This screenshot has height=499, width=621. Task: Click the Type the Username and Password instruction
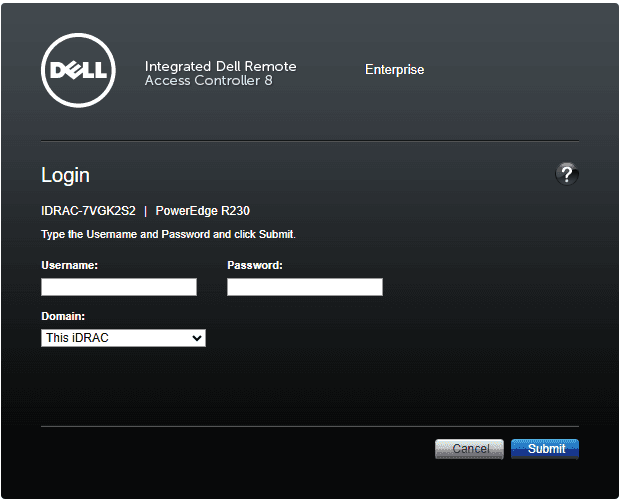[168, 234]
